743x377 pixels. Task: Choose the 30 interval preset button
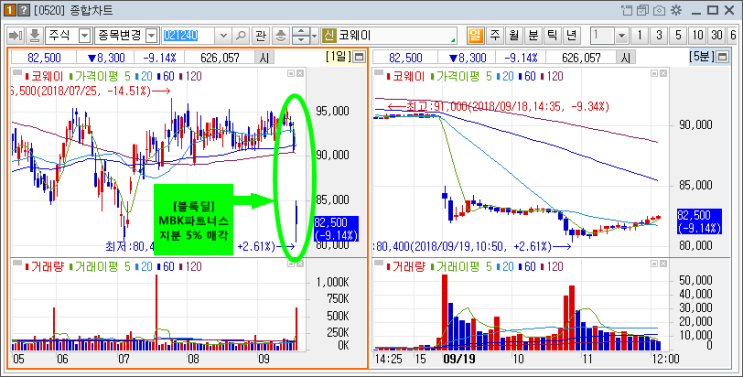pos(716,35)
